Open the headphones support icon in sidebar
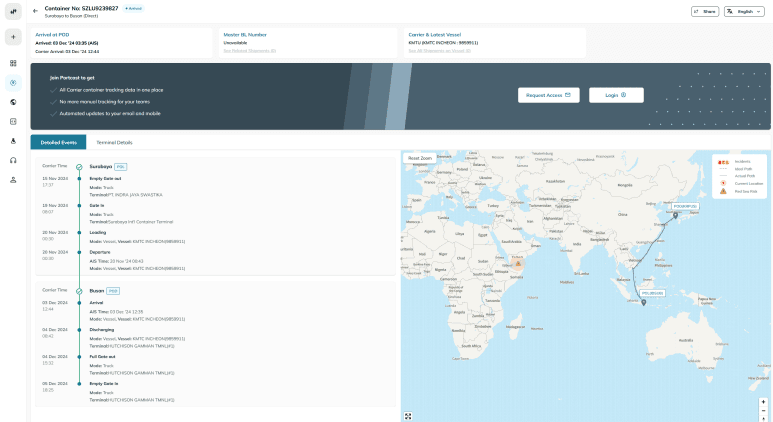 point(13,160)
